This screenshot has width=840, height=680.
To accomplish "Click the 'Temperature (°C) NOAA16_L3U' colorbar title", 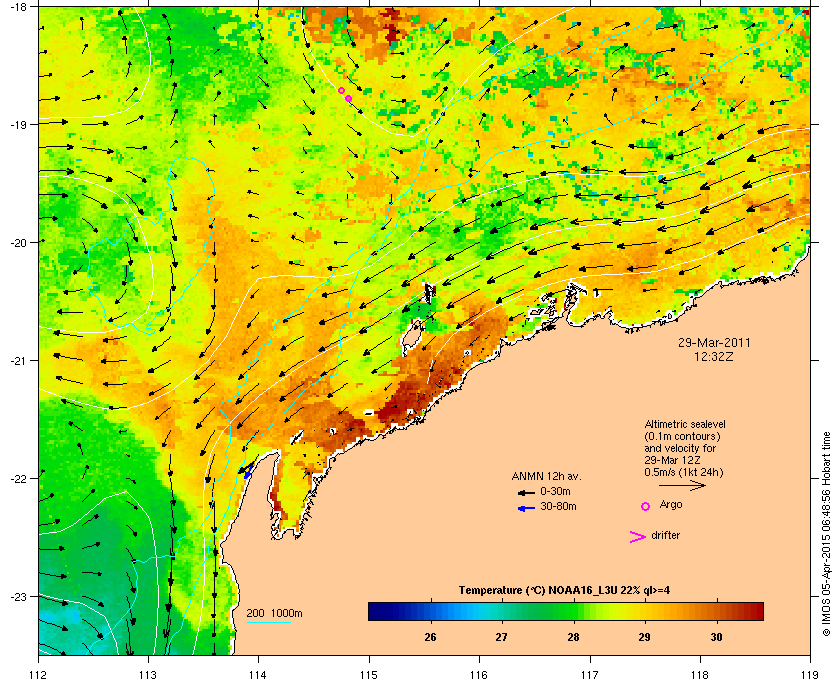I will 564,591.
